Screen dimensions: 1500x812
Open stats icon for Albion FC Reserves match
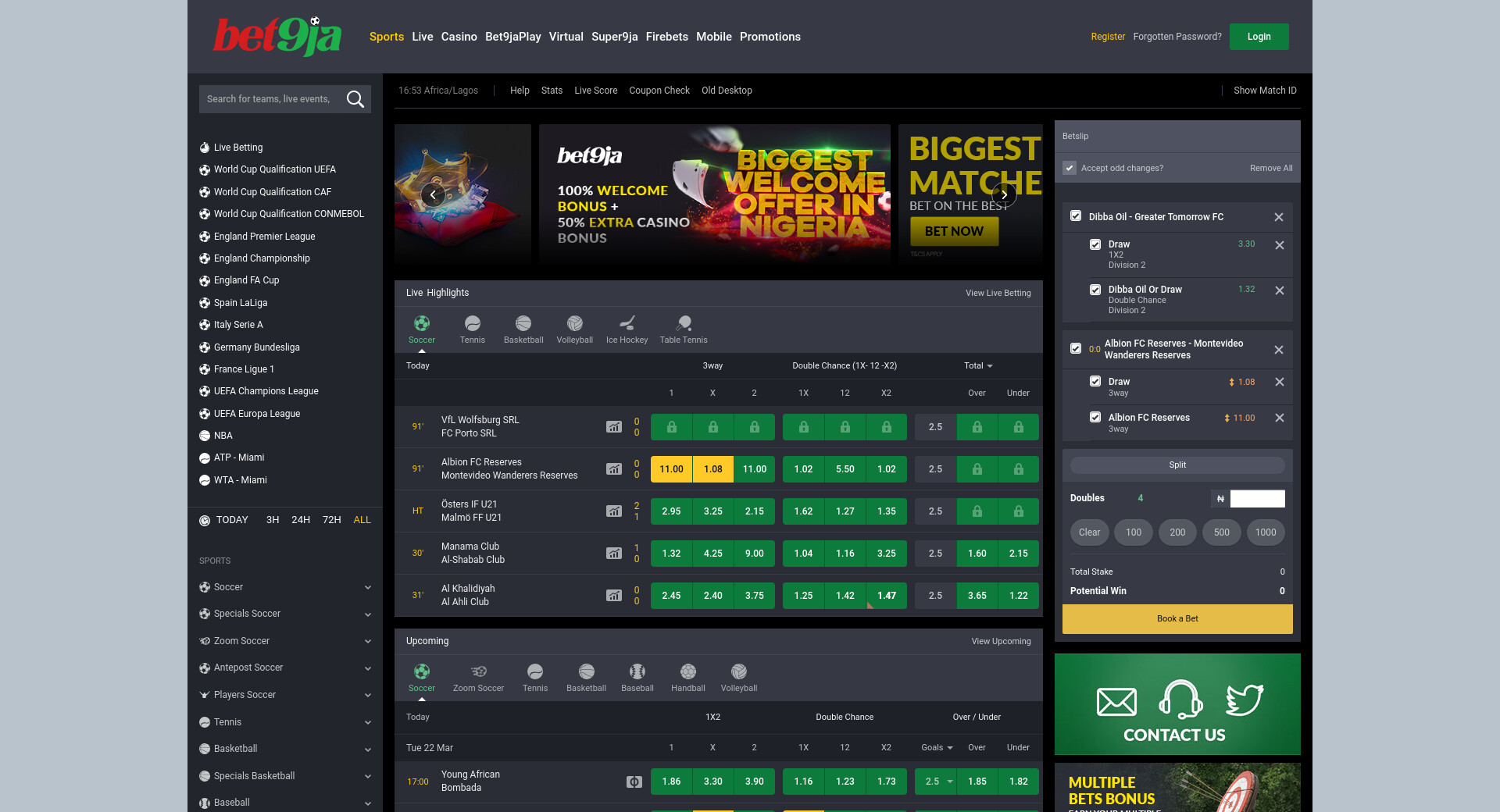click(614, 469)
